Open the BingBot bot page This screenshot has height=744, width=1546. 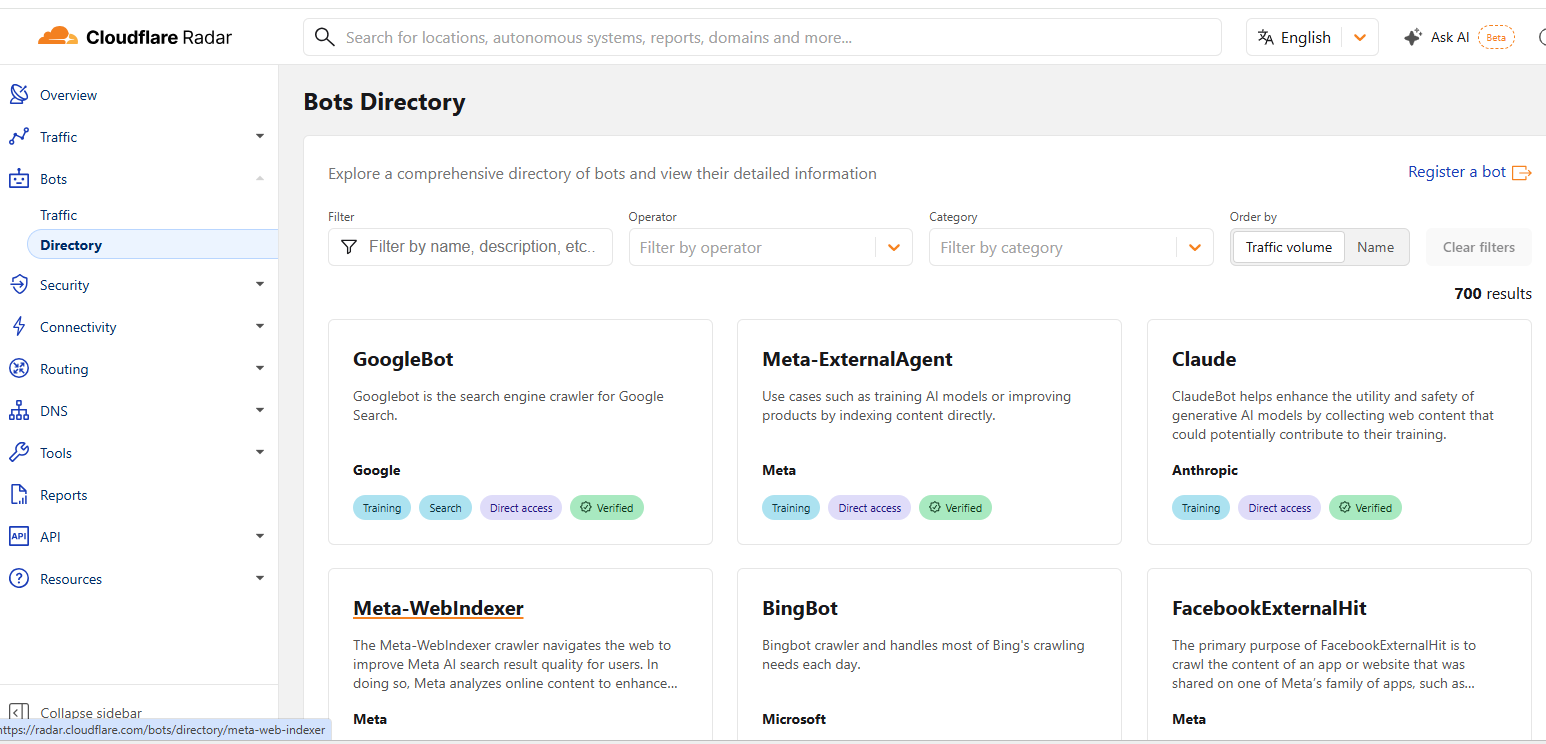coord(799,608)
